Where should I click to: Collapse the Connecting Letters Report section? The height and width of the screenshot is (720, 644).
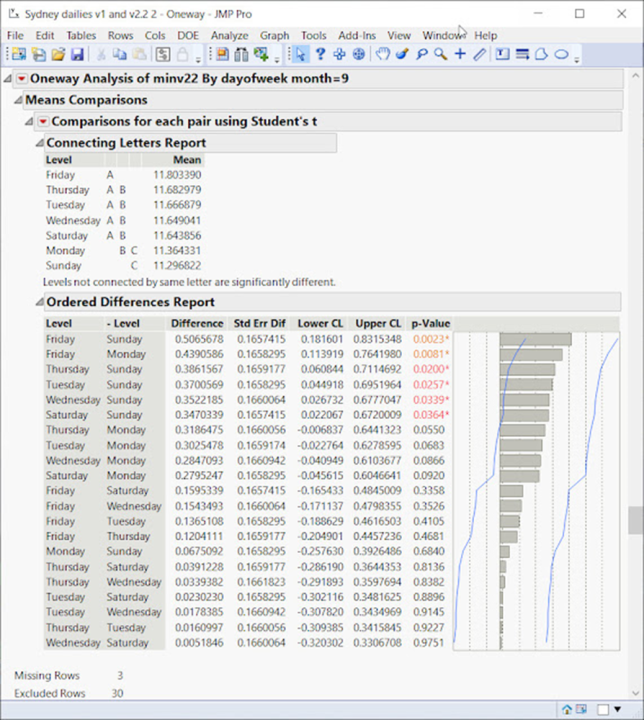click(x=40, y=143)
